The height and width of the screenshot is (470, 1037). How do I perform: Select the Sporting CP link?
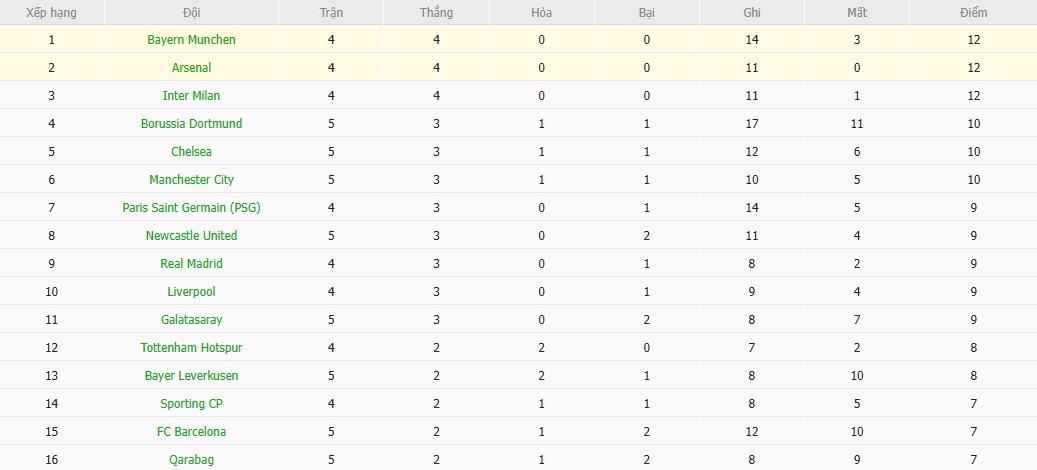click(x=191, y=404)
